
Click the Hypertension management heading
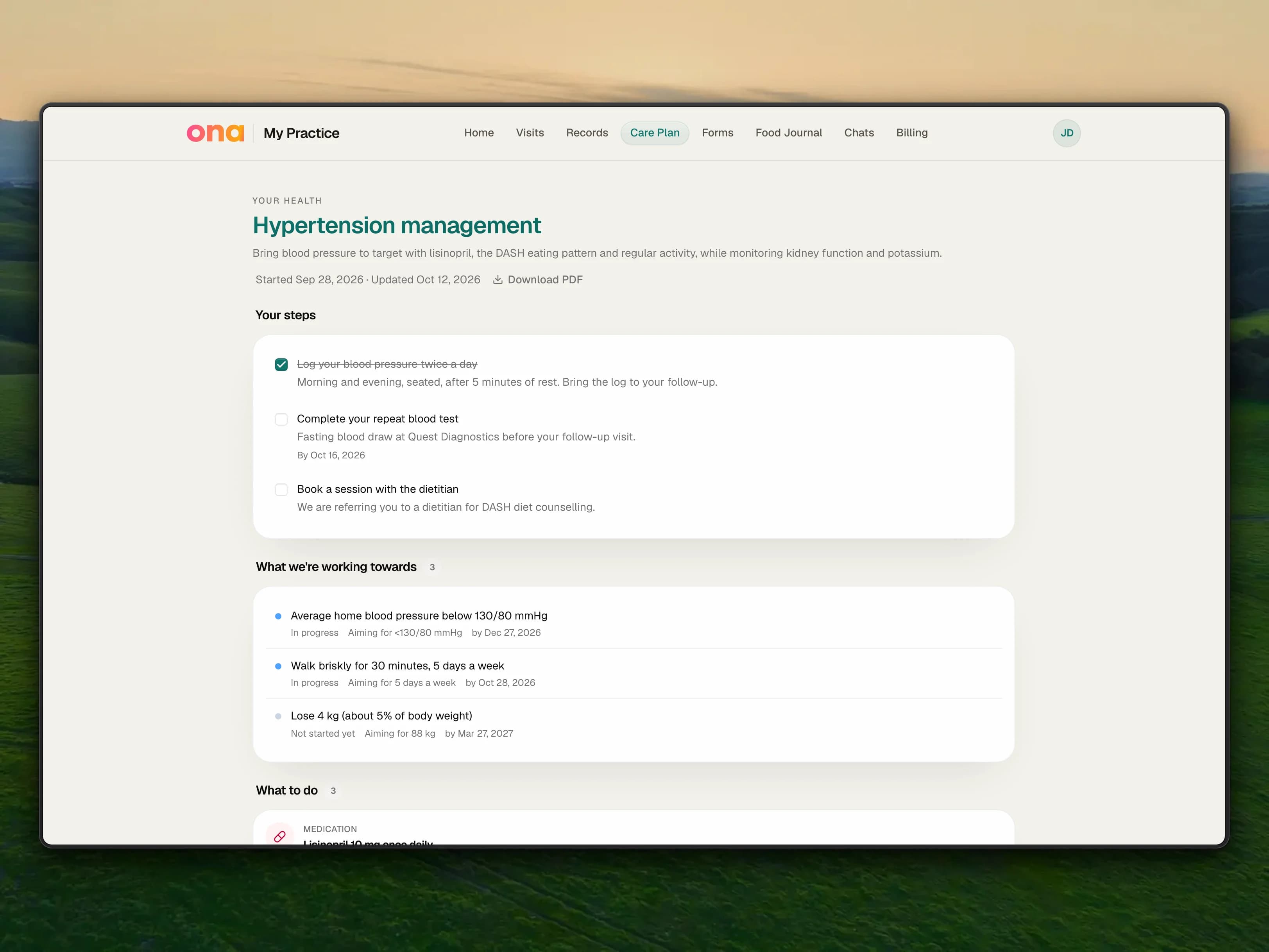pos(397,225)
